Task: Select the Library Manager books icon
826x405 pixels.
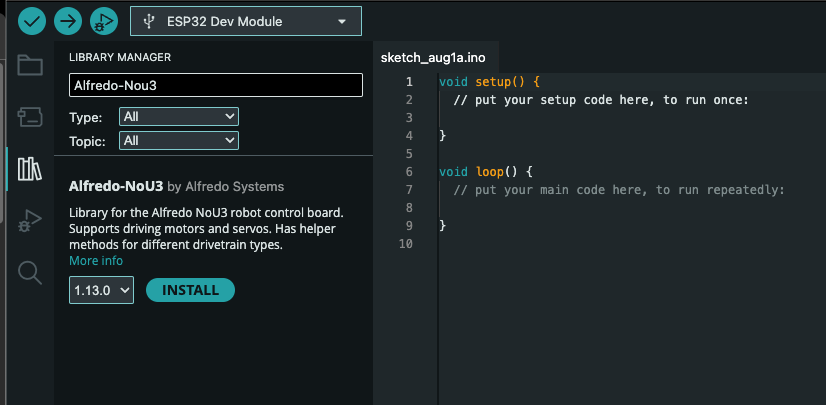Action: pyautogui.click(x=30, y=169)
